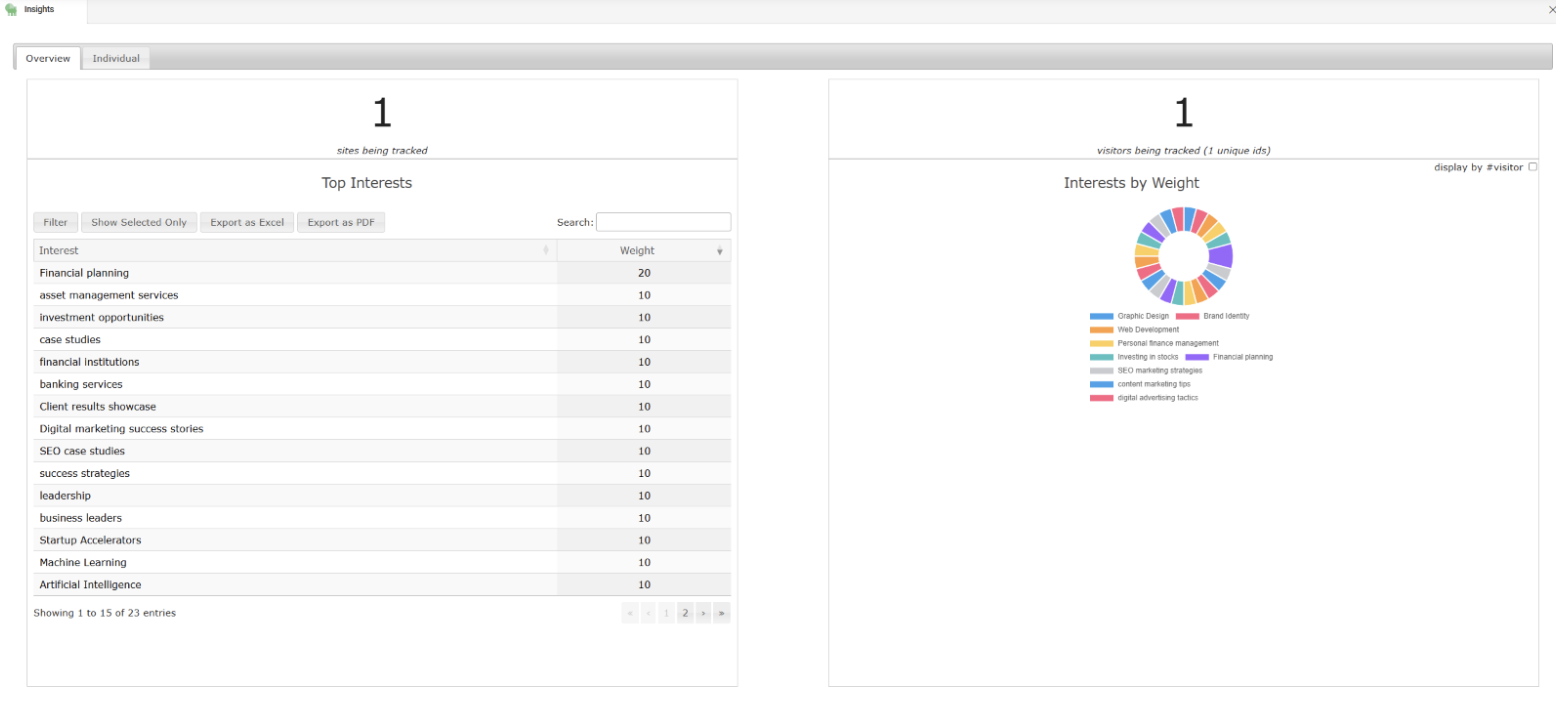
Task: Enable display by #visitor checkbox
Action: tap(1532, 167)
